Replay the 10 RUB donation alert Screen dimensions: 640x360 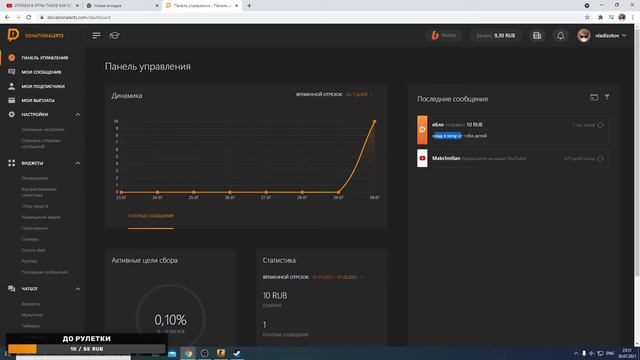coord(600,125)
